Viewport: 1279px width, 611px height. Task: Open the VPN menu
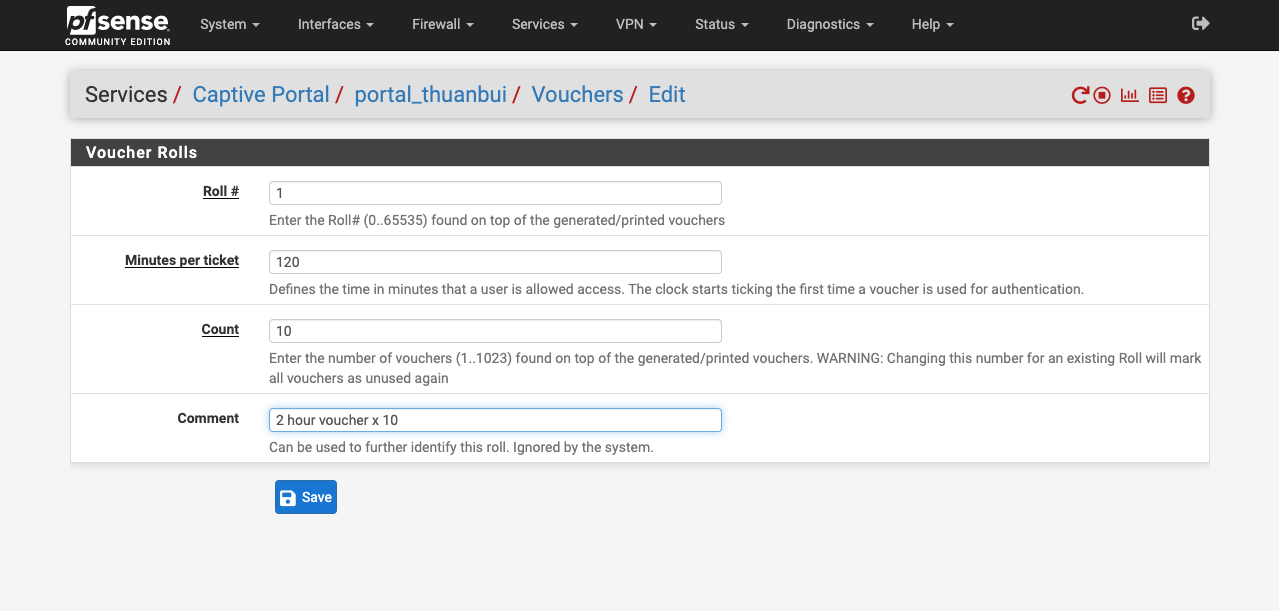(636, 24)
